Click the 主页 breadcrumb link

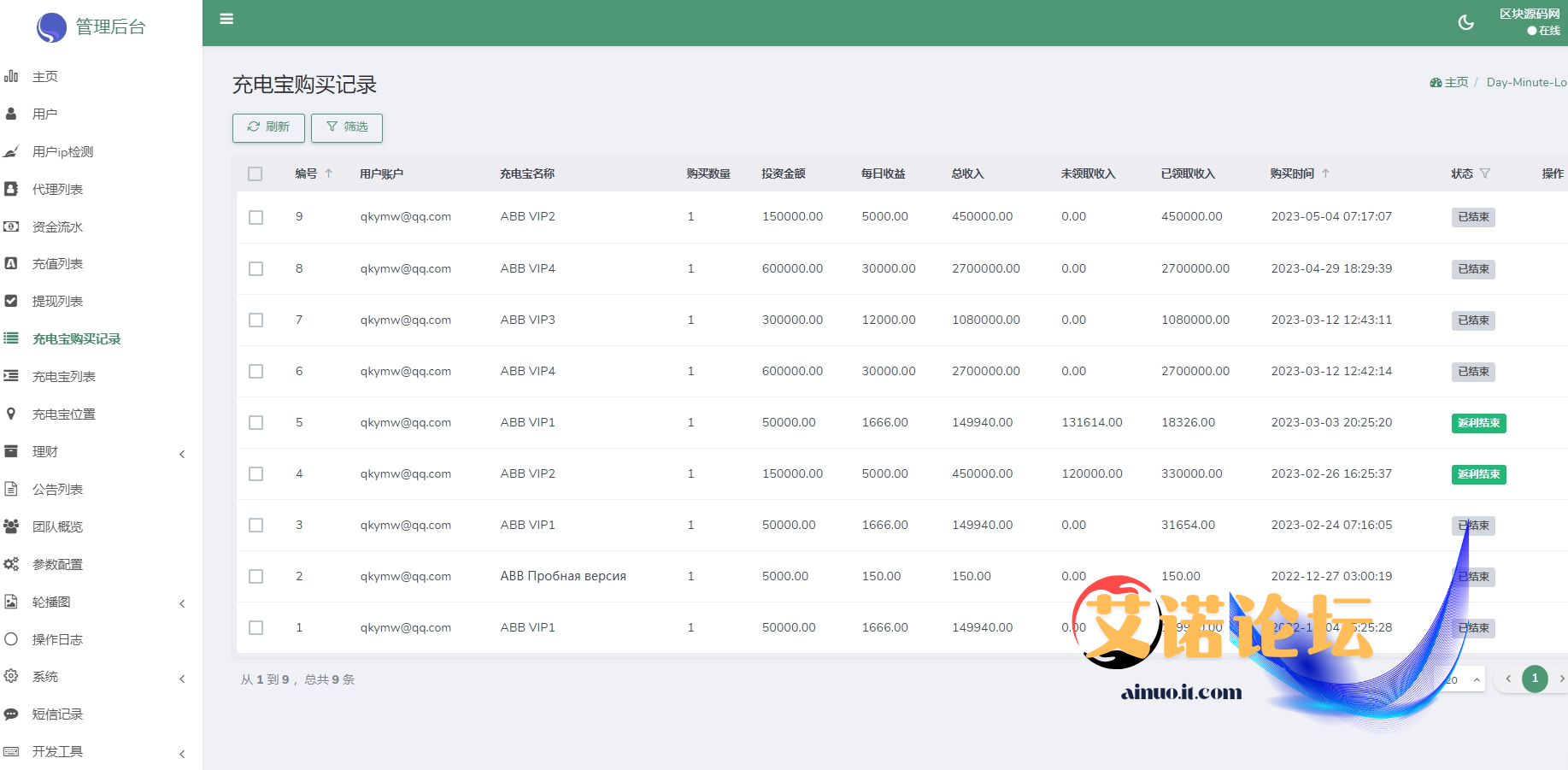click(x=1449, y=82)
